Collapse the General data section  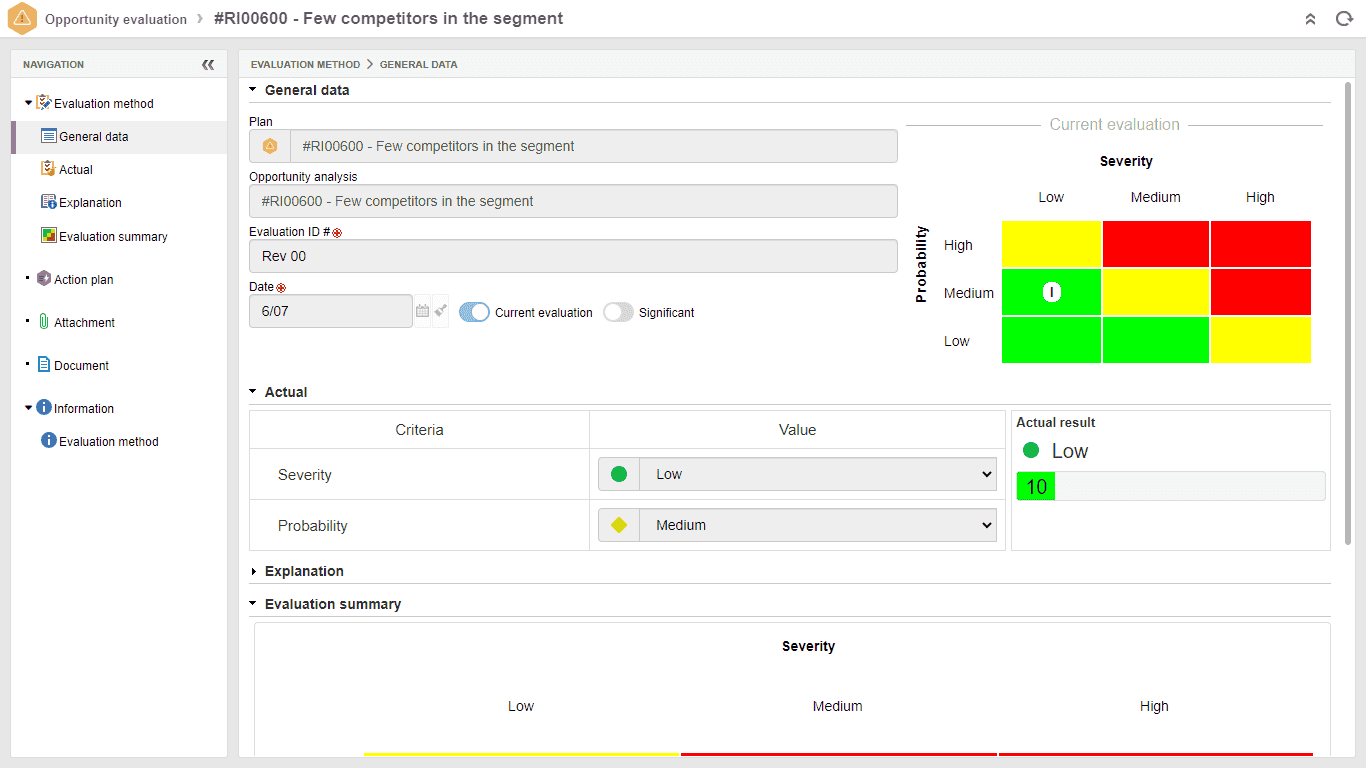(x=253, y=90)
